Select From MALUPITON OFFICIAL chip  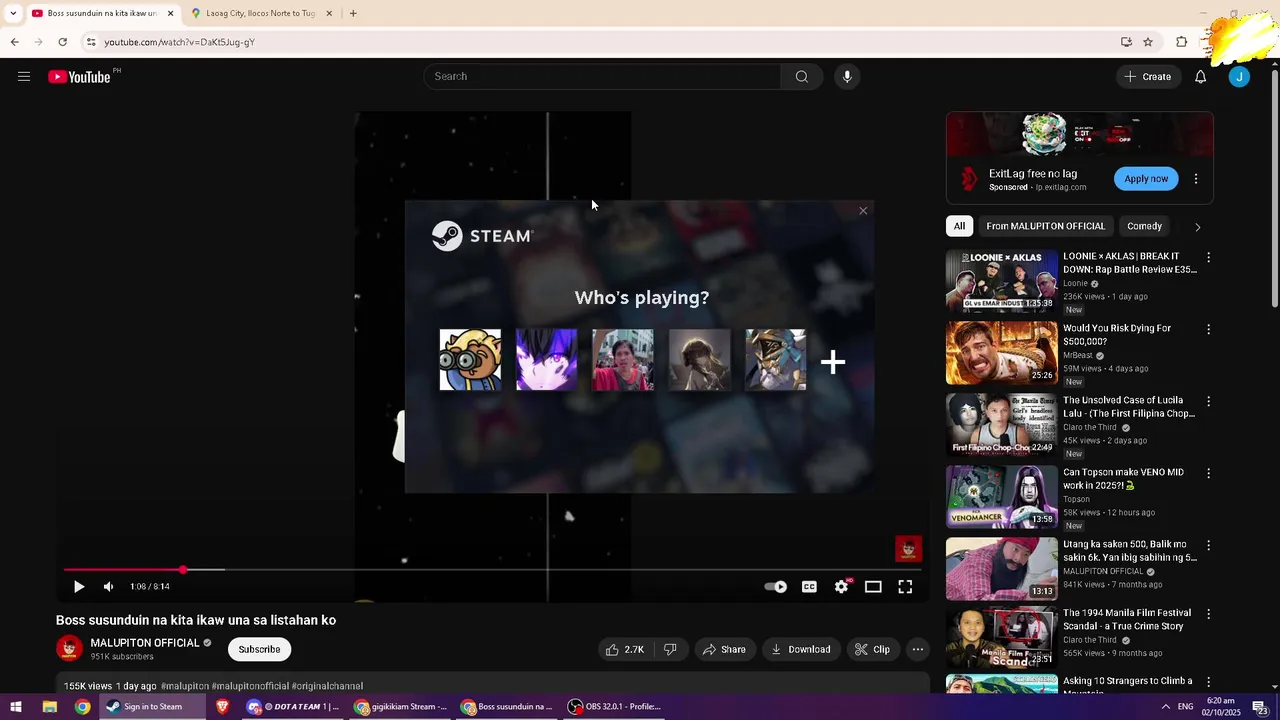(1045, 226)
